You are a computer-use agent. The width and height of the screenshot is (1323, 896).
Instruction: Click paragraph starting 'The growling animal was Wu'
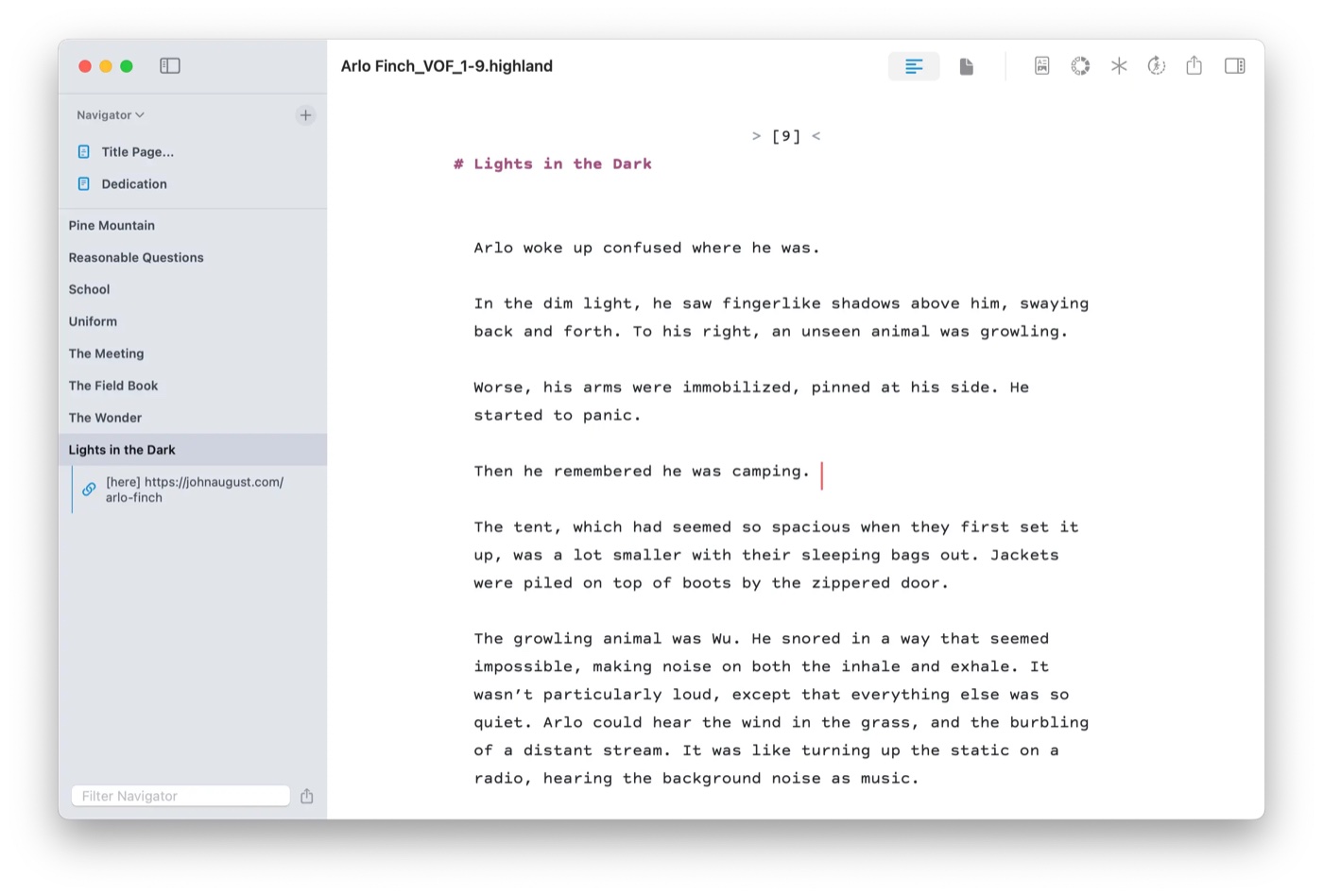(782, 709)
